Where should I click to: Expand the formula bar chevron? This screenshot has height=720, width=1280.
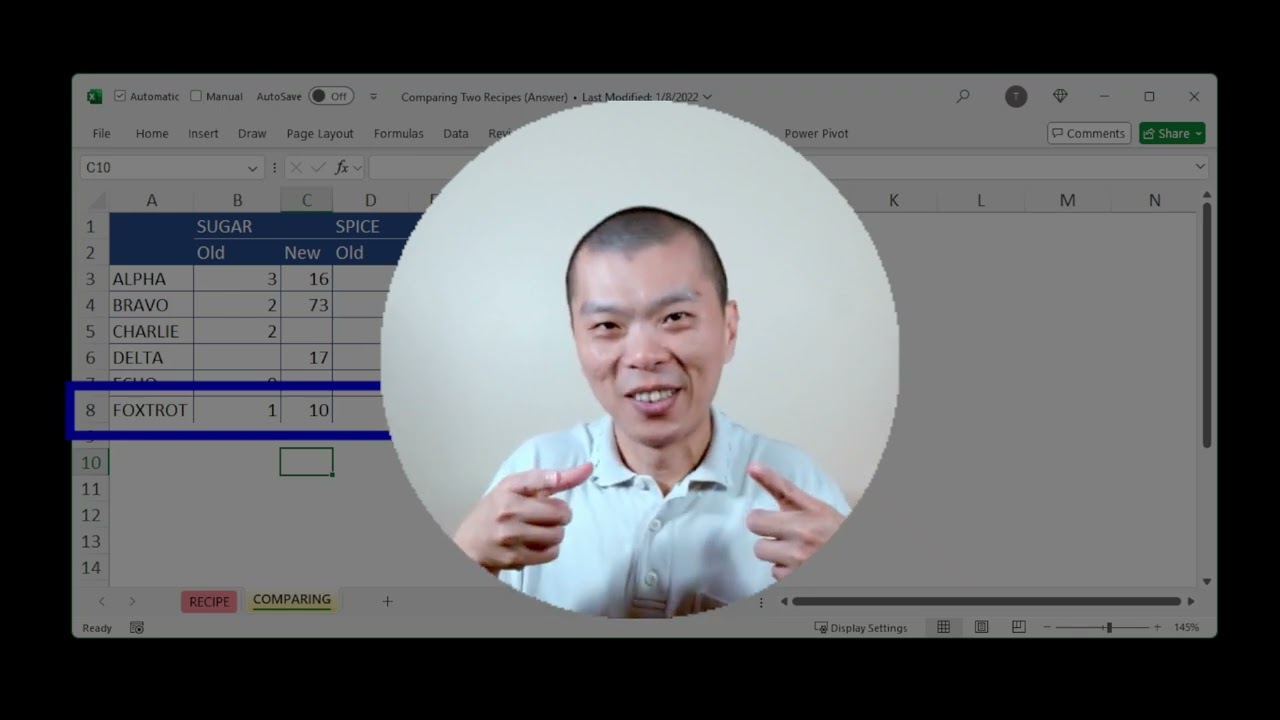[x=1200, y=167]
